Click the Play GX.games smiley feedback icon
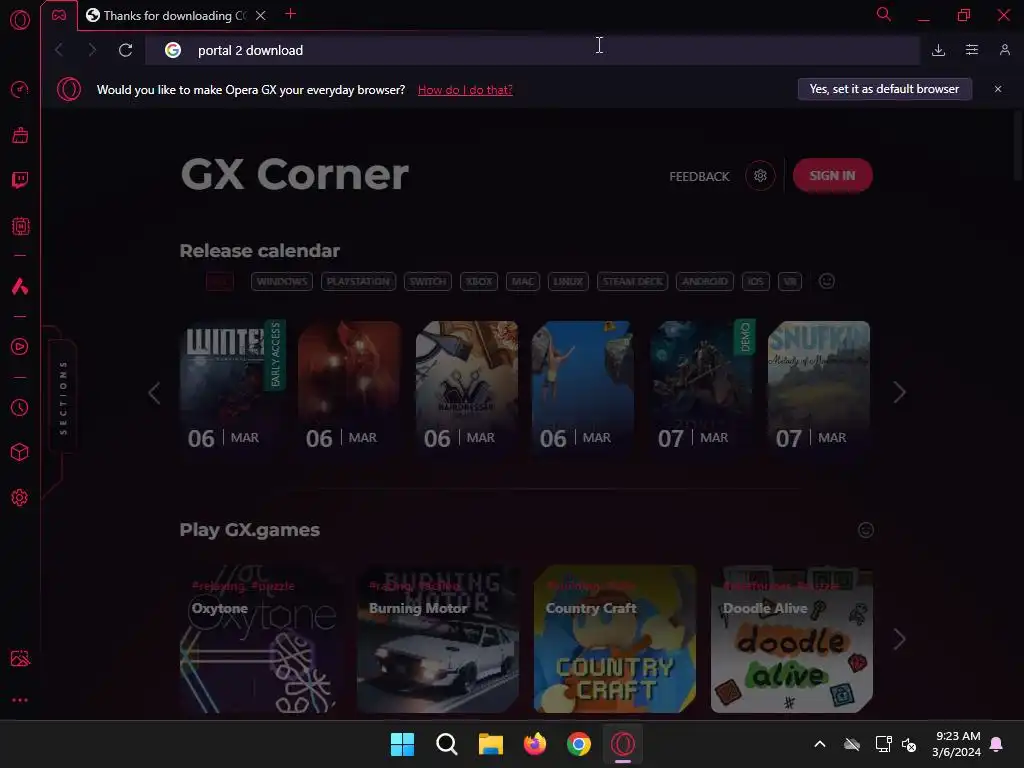 (x=866, y=530)
